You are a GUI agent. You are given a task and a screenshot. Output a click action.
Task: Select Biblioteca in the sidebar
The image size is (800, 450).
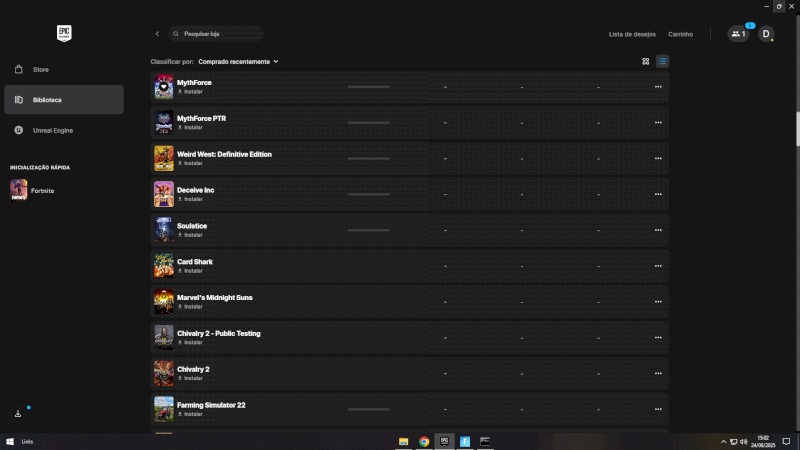tap(46, 100)
